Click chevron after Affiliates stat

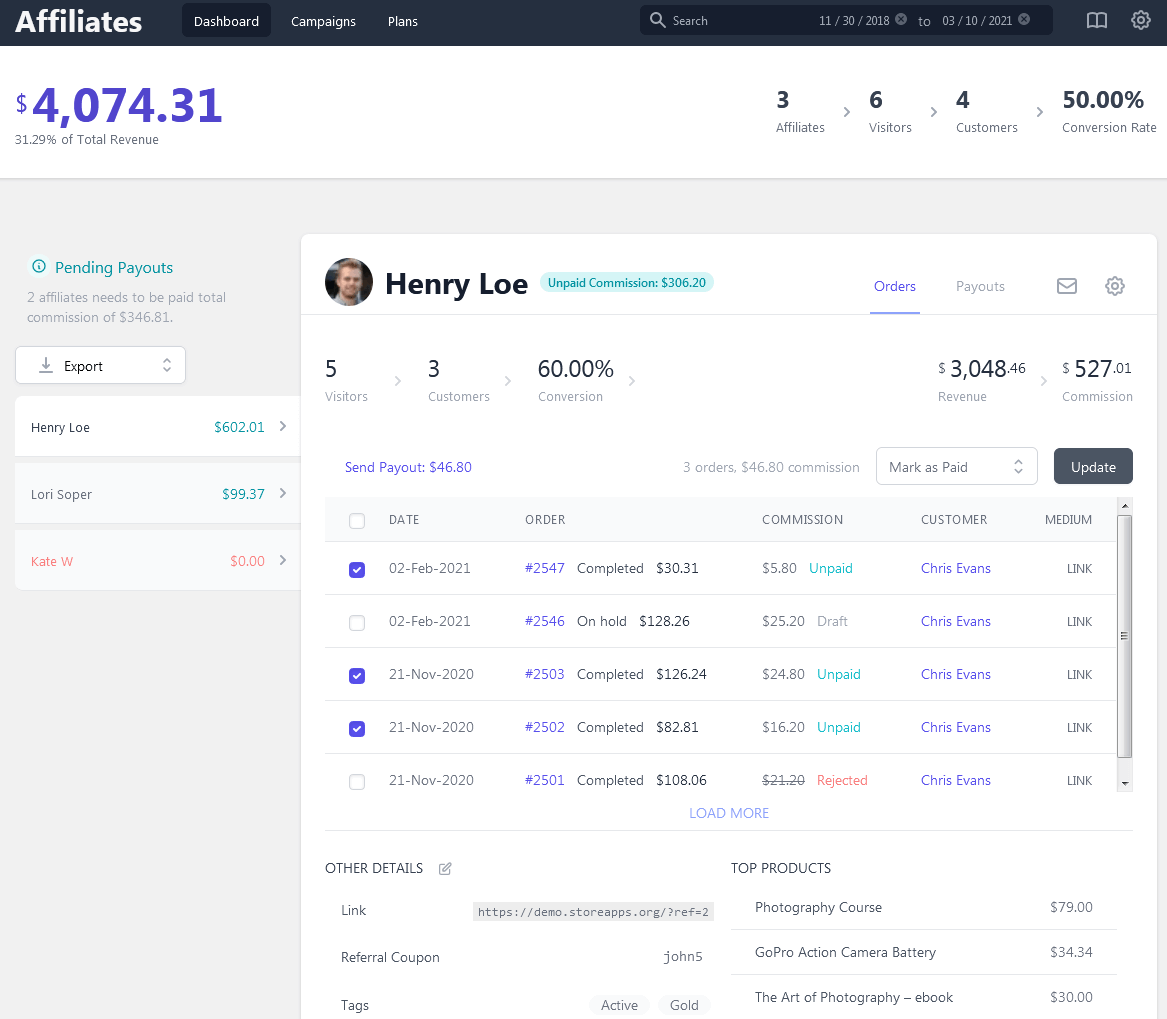click(846, 112)
